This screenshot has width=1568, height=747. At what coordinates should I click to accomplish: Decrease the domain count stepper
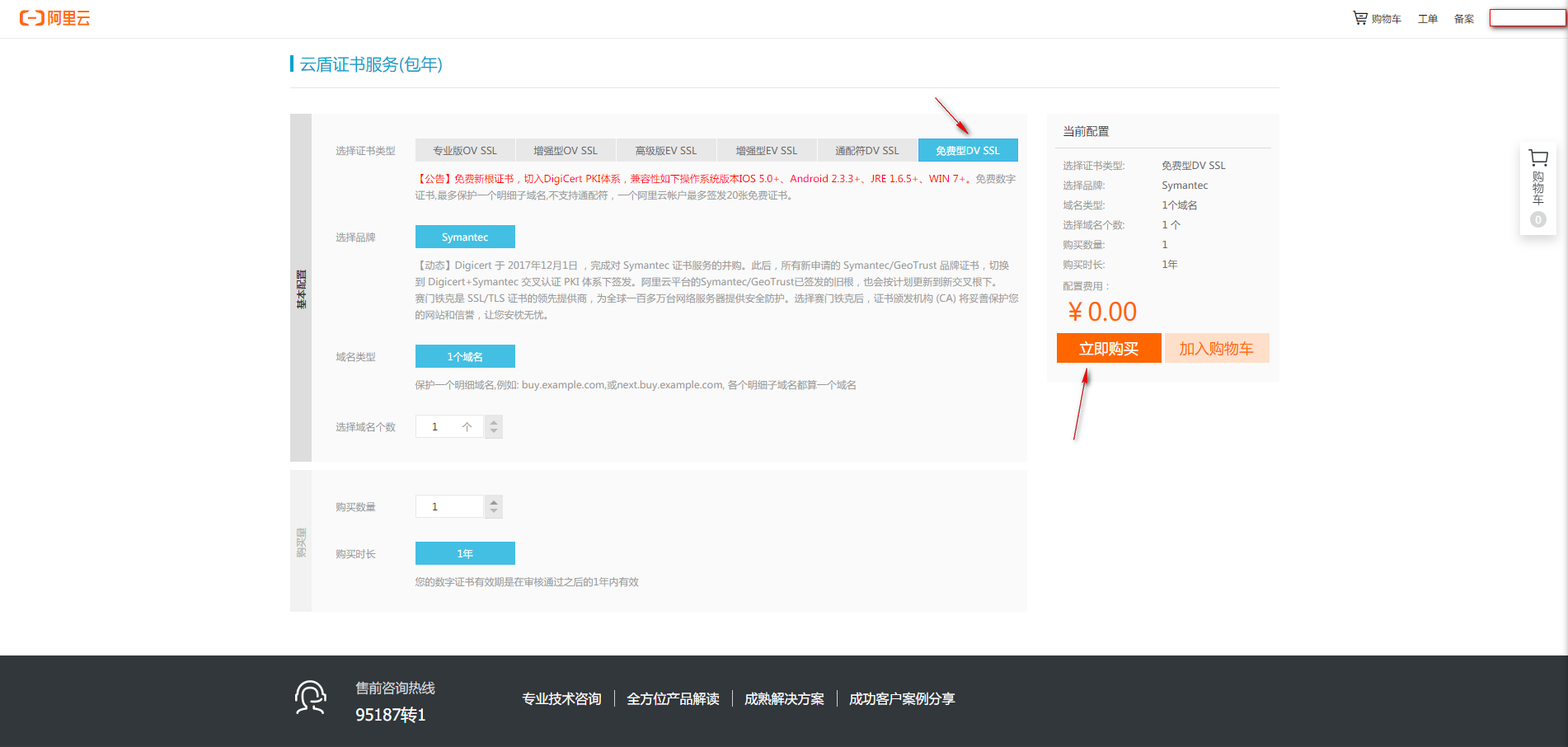tap(494, 432)
